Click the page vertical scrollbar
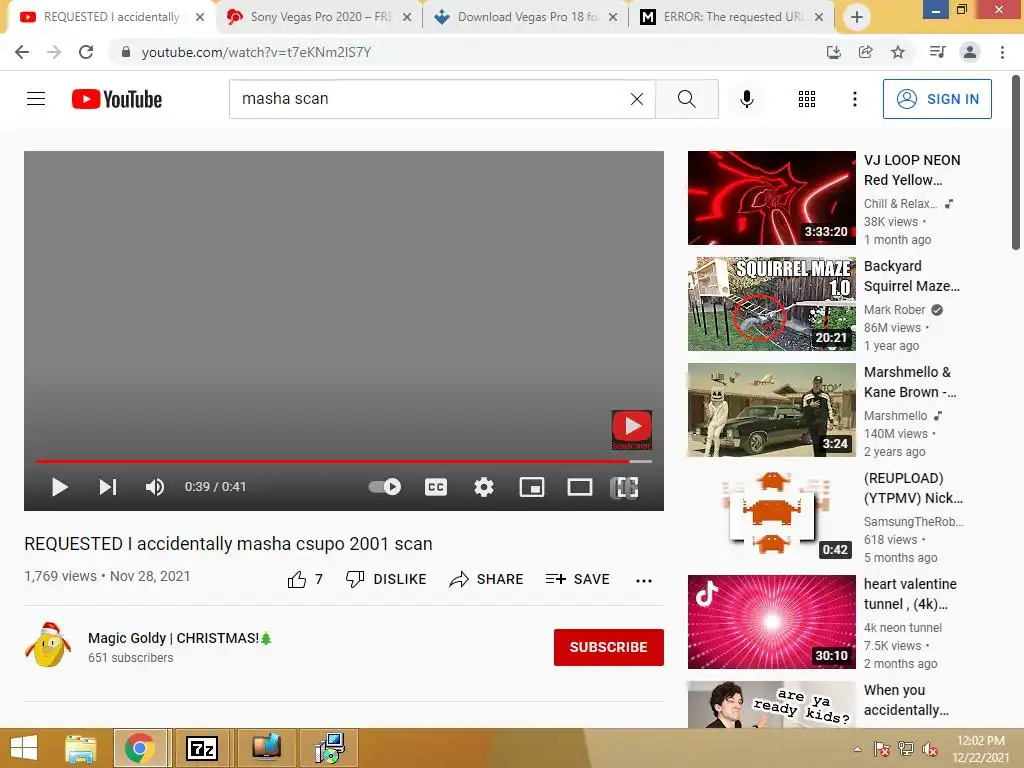The image size is (1024, 768). click(1016, 163)
